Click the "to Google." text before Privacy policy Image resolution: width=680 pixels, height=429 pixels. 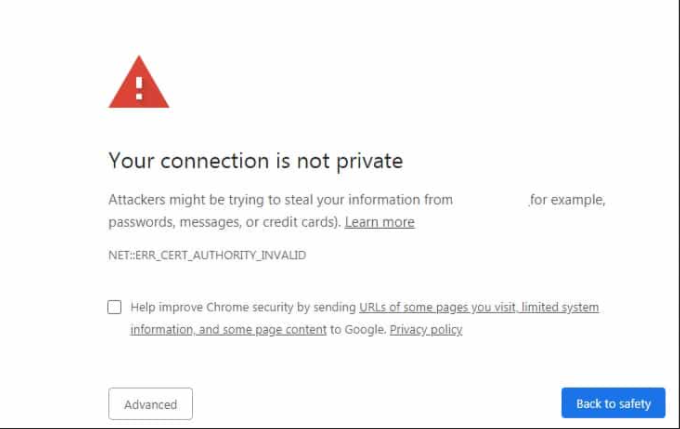click(358, 329)
